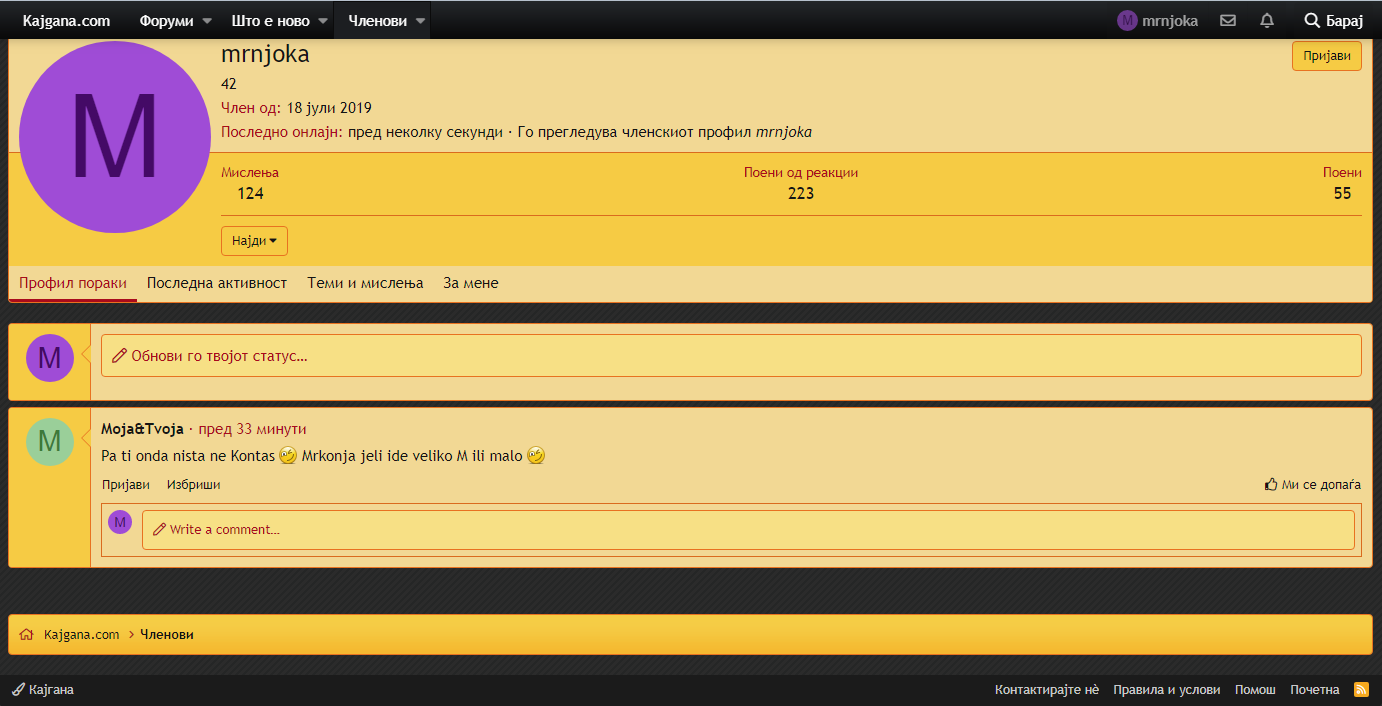Click the Кајгана style brush icon
Screen dimensions: 1382x706
tap(18, 690)
